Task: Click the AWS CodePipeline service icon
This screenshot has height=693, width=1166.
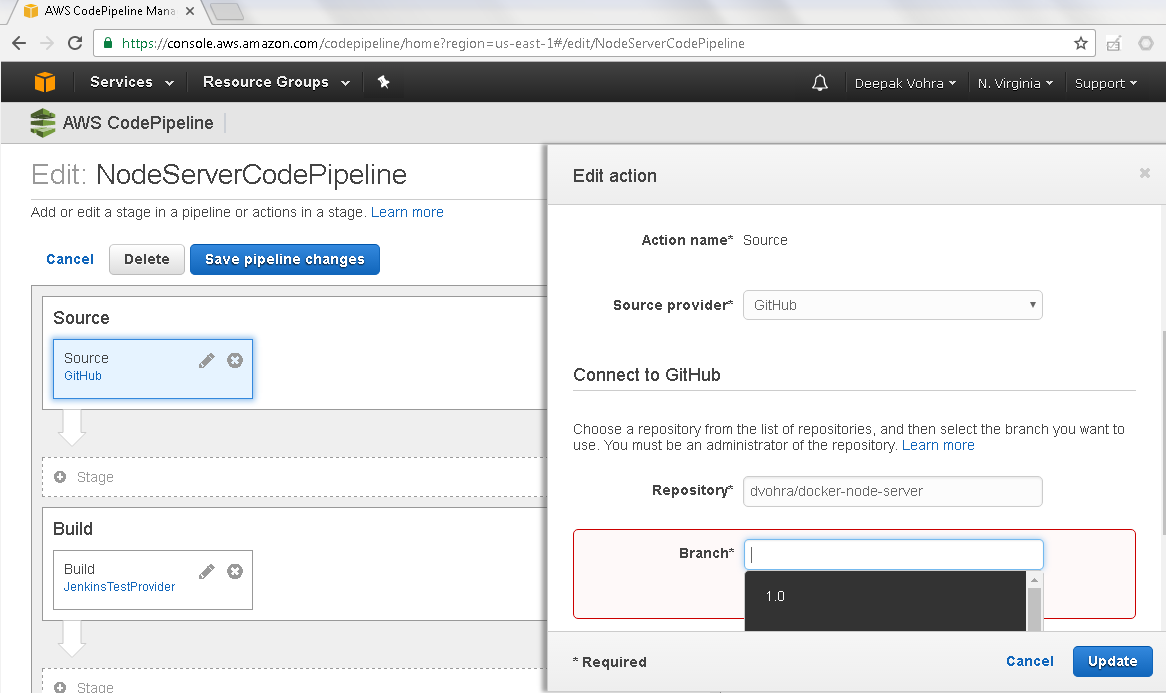Action: tap(42, 123)
